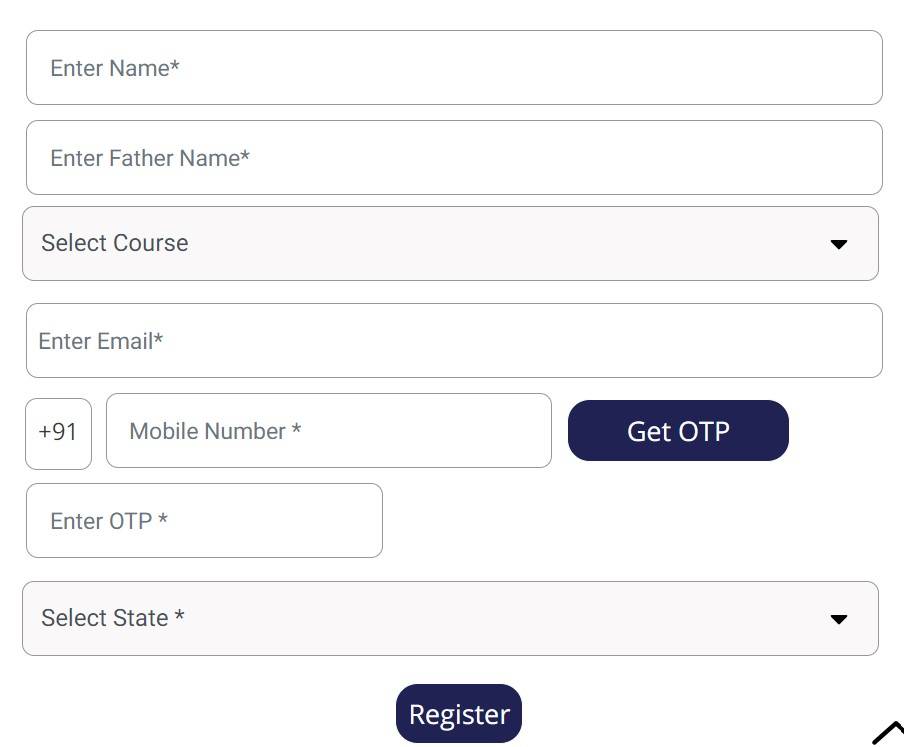
Task: Open the Select Course dropdown
Action: [450, 244]
